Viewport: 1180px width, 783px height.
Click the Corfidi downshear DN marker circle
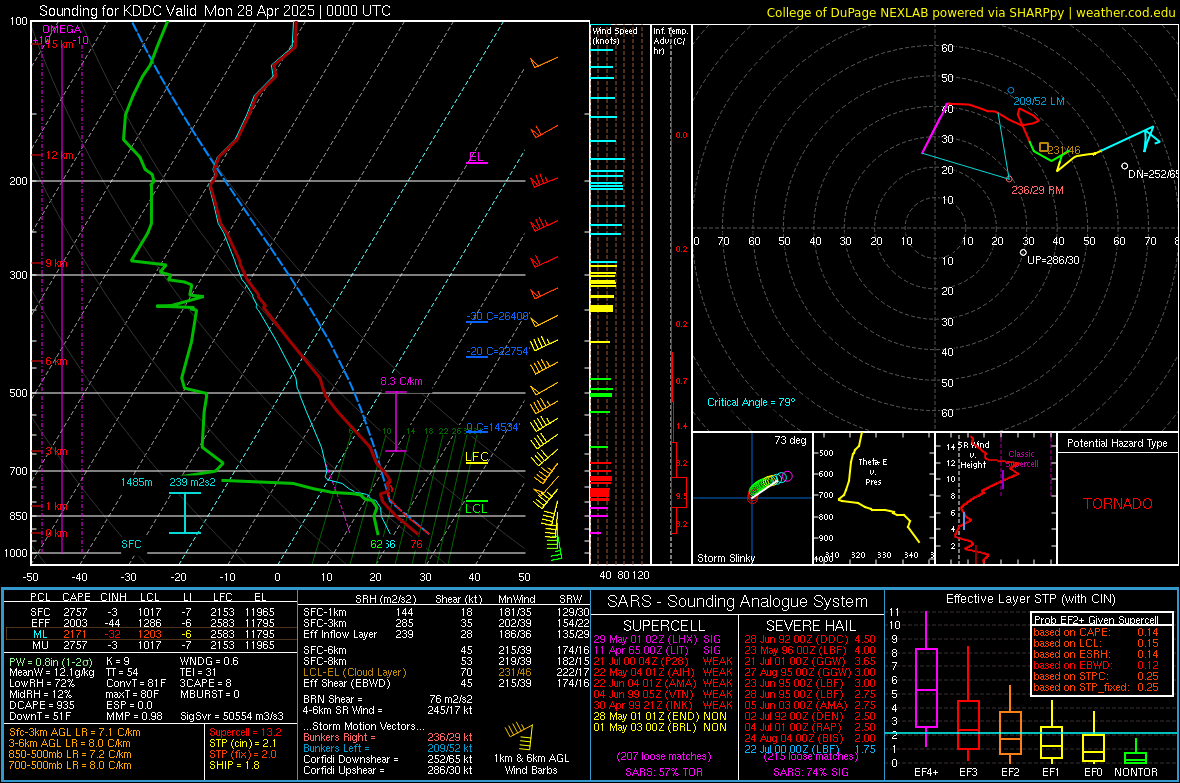1124,166
